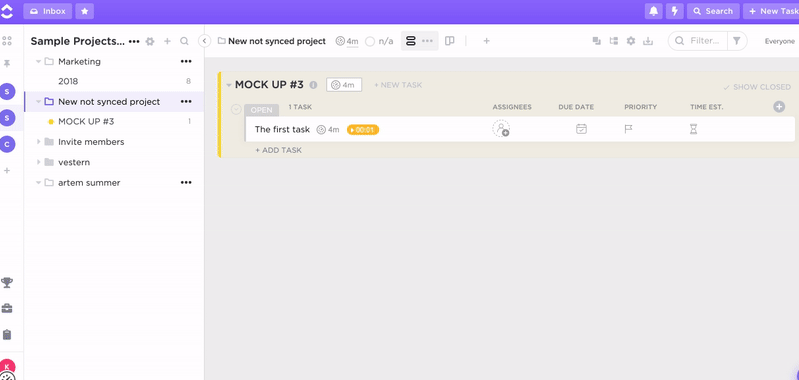Open the trophy goals icon
The image size is (799, 380).
[x=7, y=283]
